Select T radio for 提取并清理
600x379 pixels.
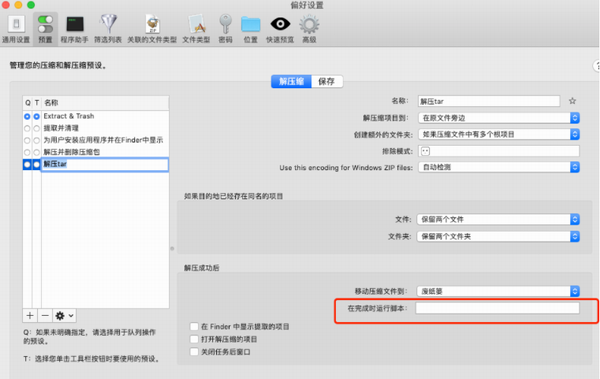point(36,128)
